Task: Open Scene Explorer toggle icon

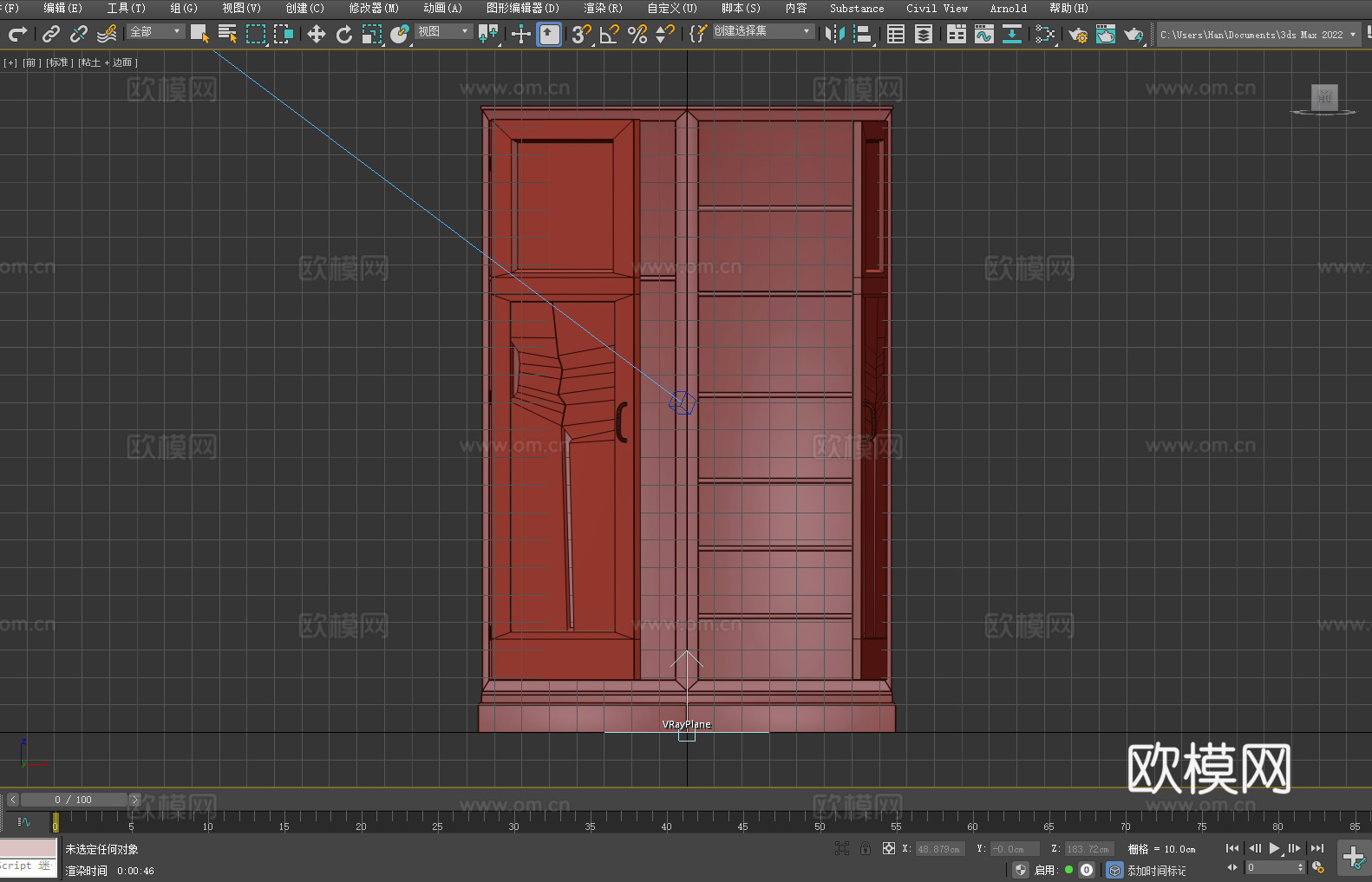Action: point(896,34)
